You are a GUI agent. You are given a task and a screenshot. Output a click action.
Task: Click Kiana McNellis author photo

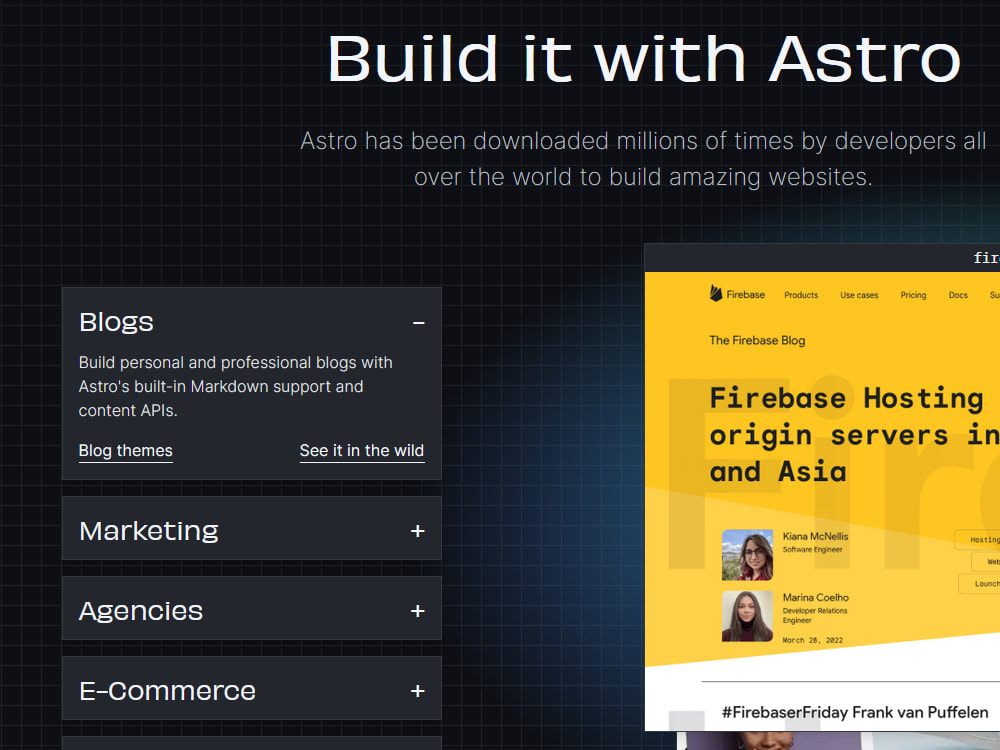click(747, 555)
